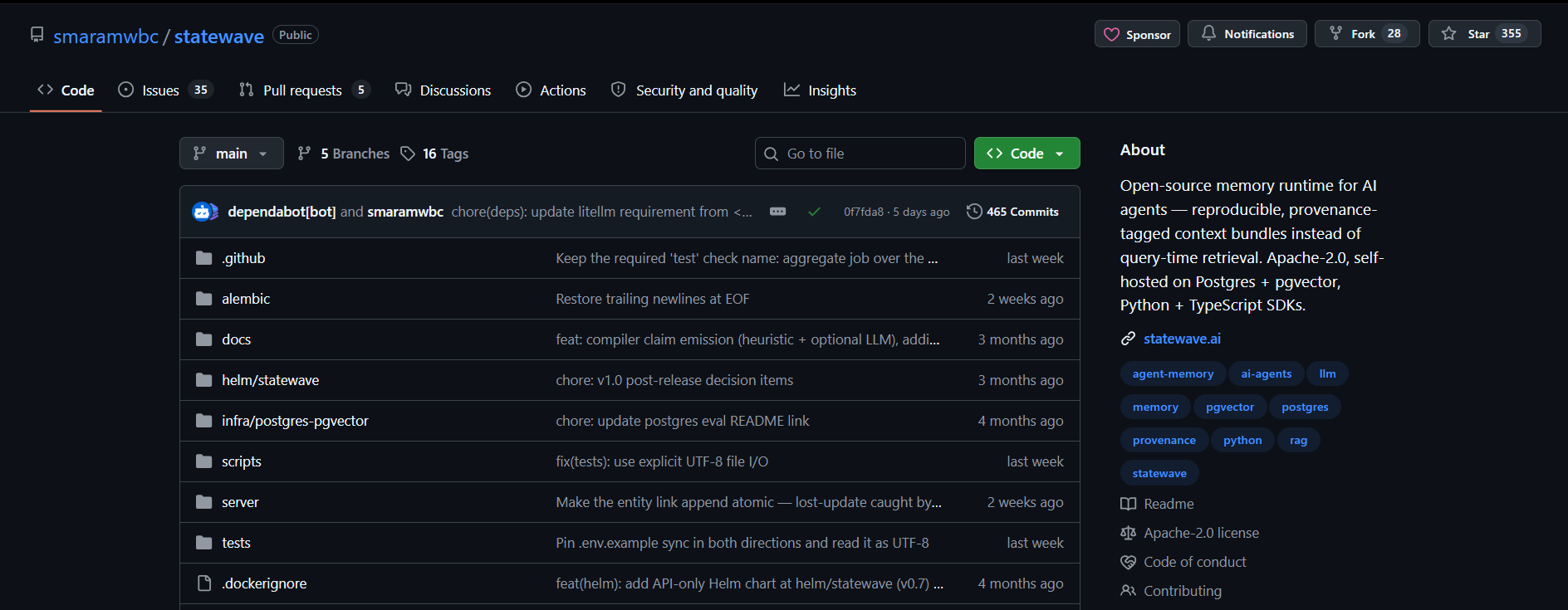Select the pgvector topic tag

coord(1230,407)
